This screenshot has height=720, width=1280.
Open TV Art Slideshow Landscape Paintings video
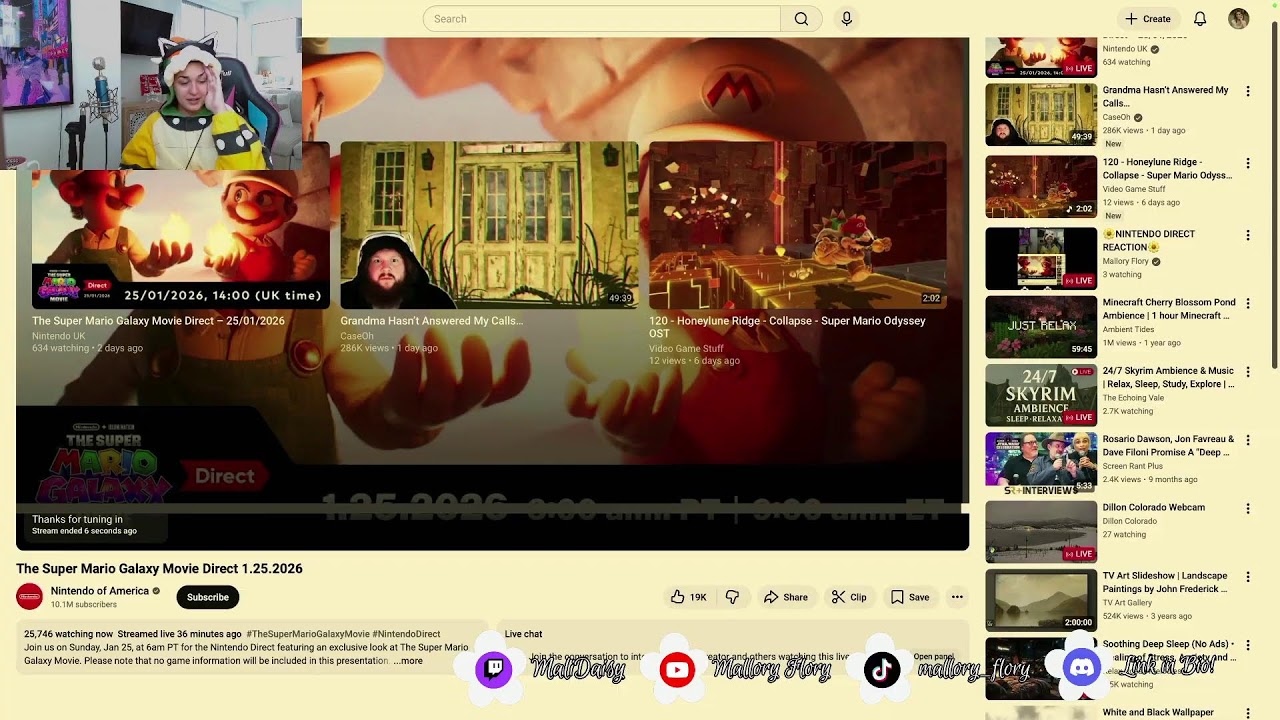point(1166,582)
